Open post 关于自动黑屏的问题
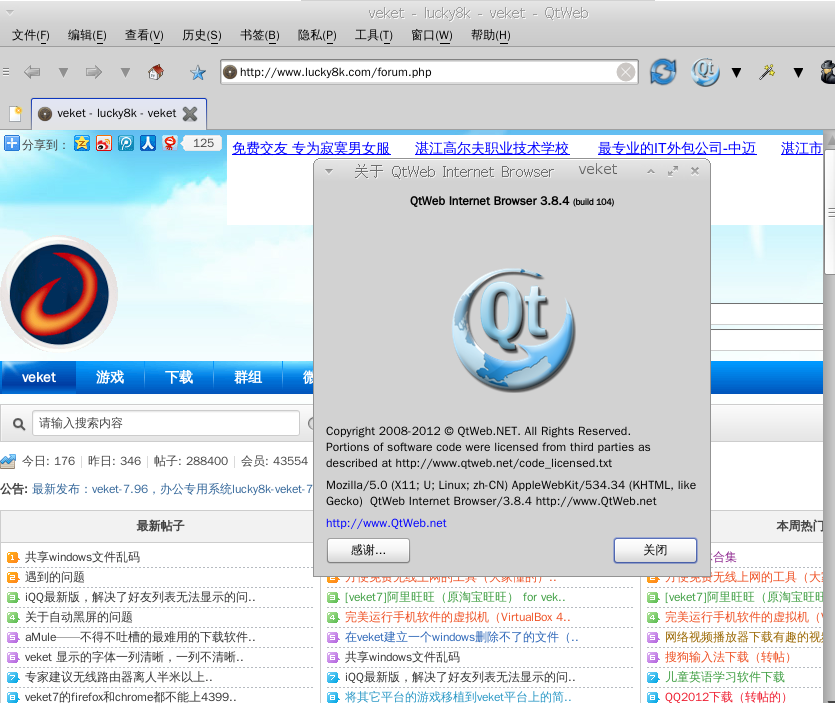Screen dimensions: 835x703 click(79, 617)
